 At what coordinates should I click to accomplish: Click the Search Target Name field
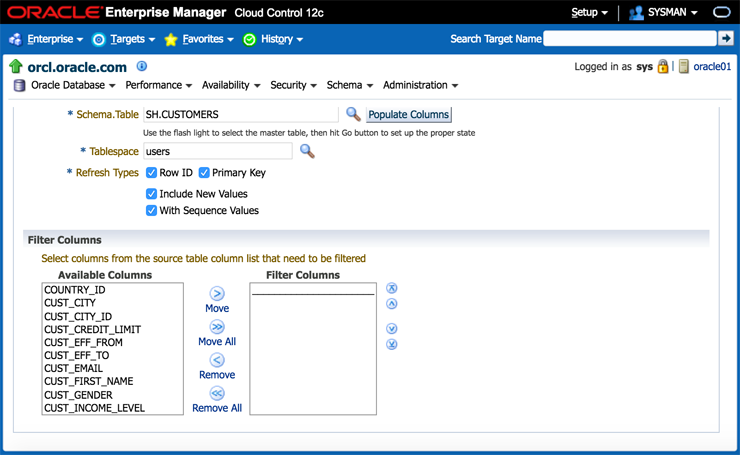pyautogui.click(x=630, y=39)
